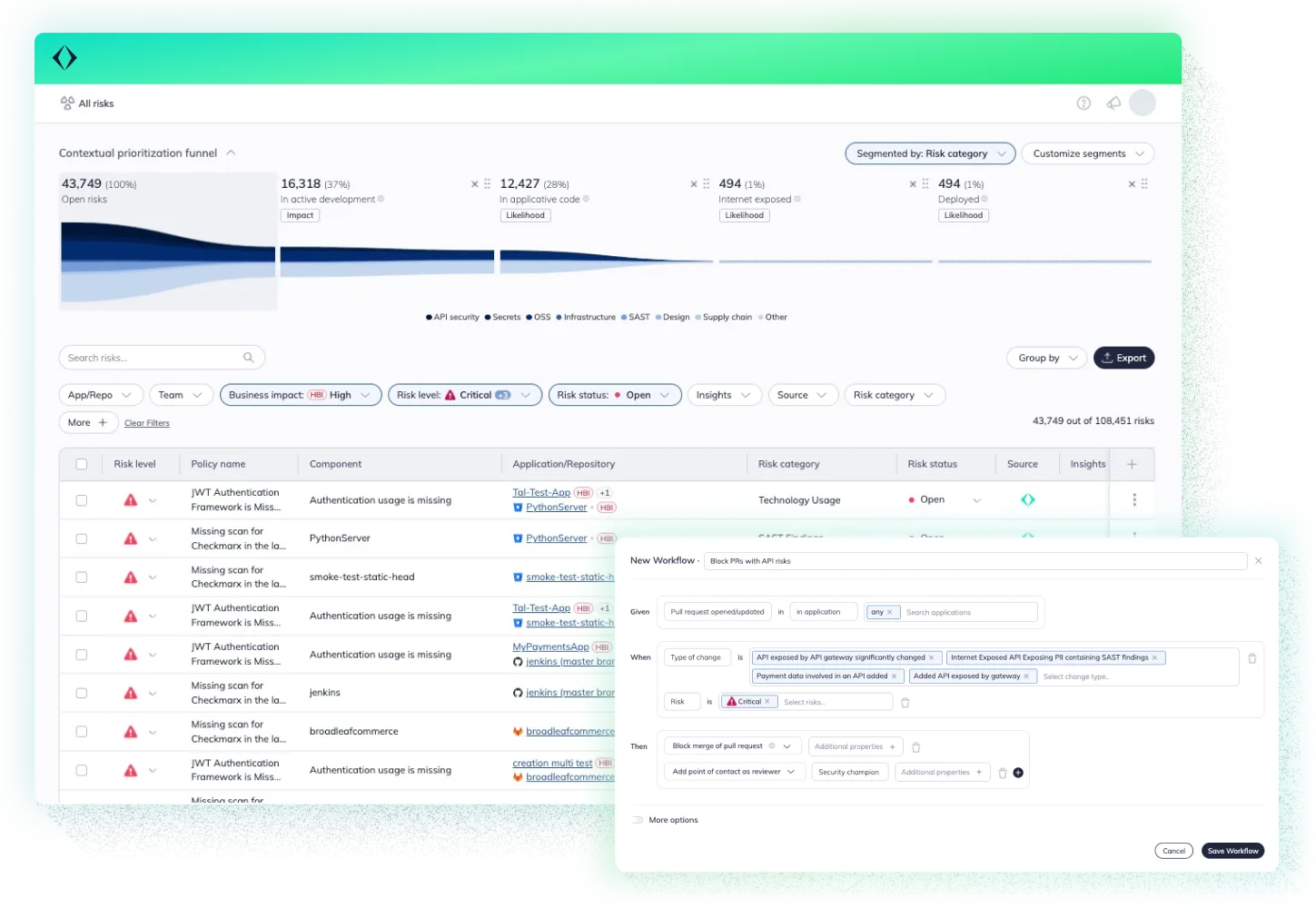Viewport: 1316px width, 908px height.
Task: Toggle the select-all checkbox in the table header
Action: [81, 463]
